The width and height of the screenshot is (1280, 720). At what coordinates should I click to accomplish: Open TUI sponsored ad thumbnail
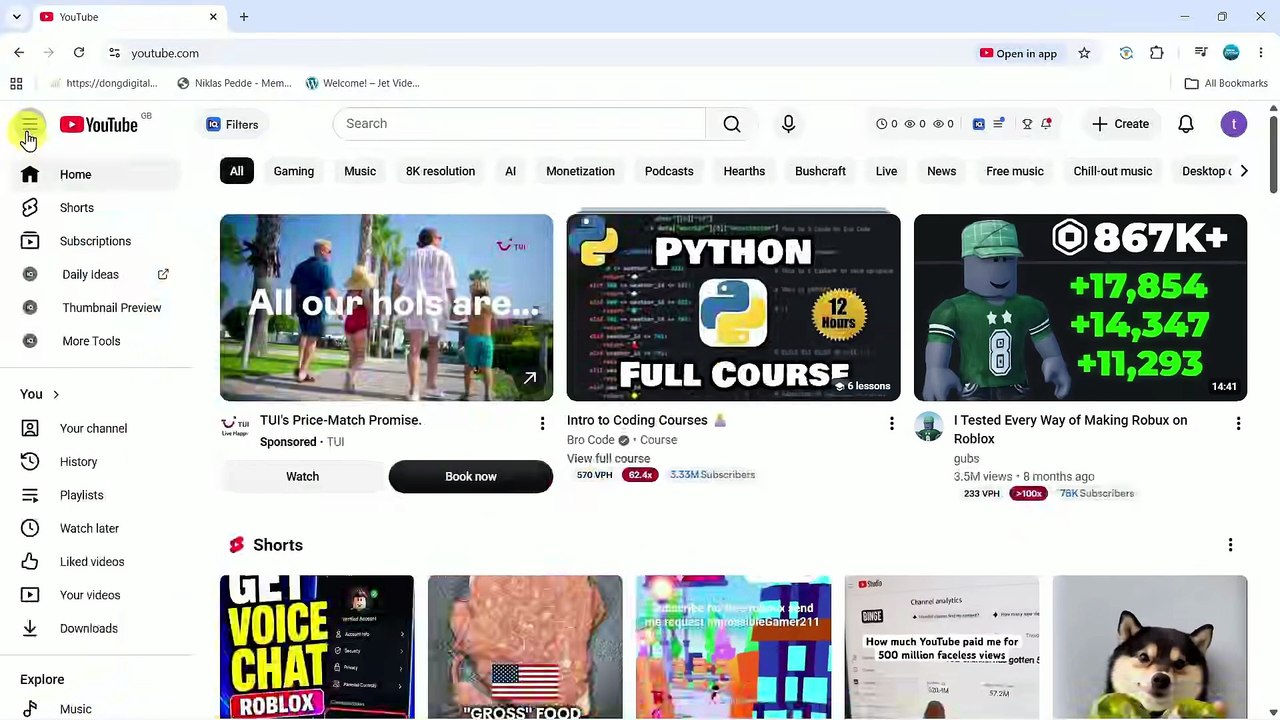(386, 307)
